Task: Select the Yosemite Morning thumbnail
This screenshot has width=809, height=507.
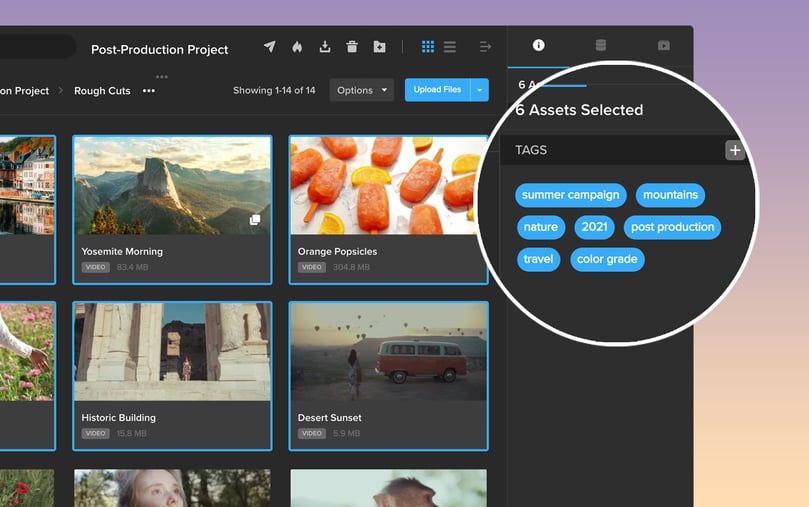Action: pos(172,186)
